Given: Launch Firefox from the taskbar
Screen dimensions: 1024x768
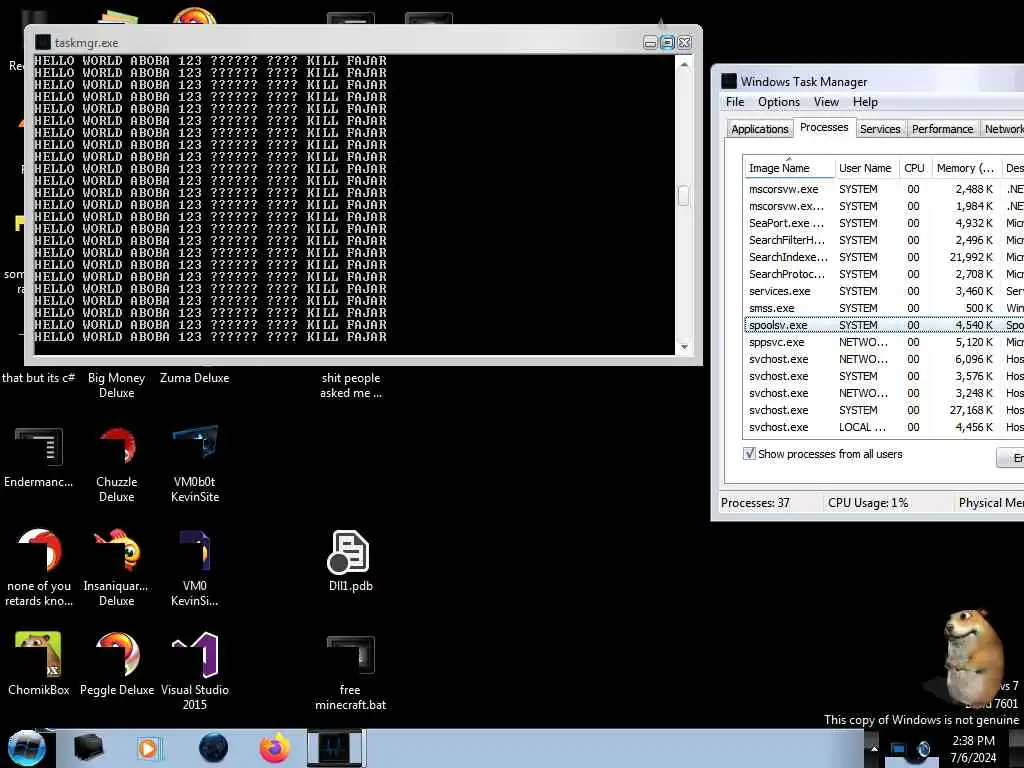Looking at the screenshot, I should click(x=274, y=748).
